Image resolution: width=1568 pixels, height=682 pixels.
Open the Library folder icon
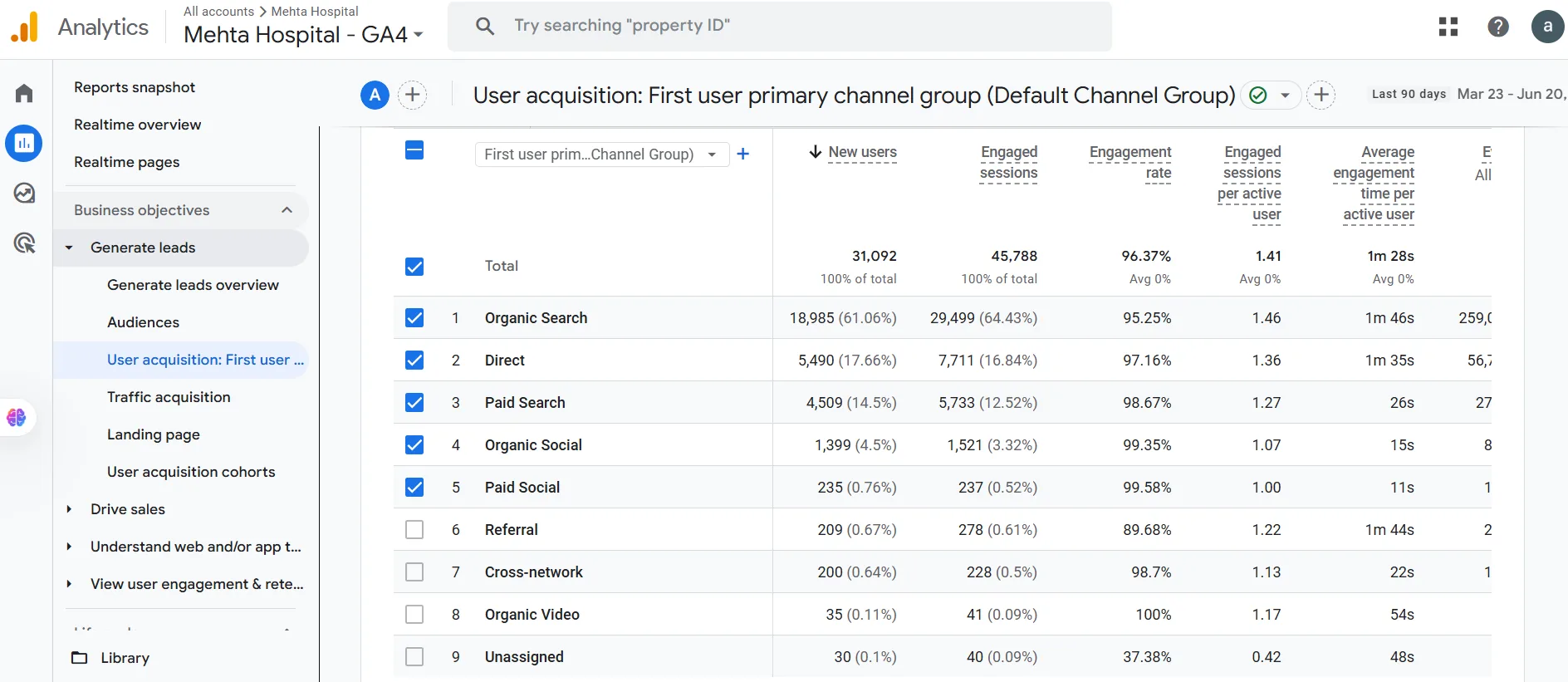[80, 658]
